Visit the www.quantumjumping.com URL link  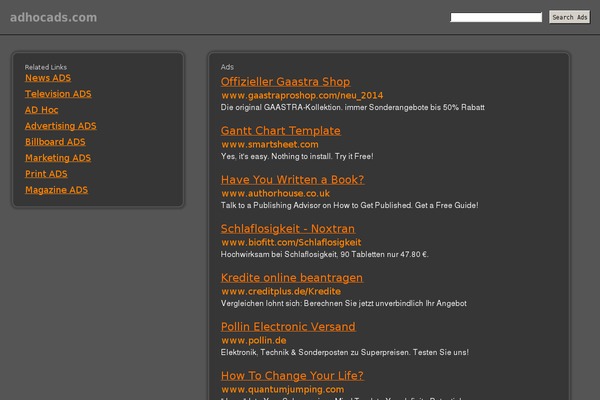click(x=282, y=389)
